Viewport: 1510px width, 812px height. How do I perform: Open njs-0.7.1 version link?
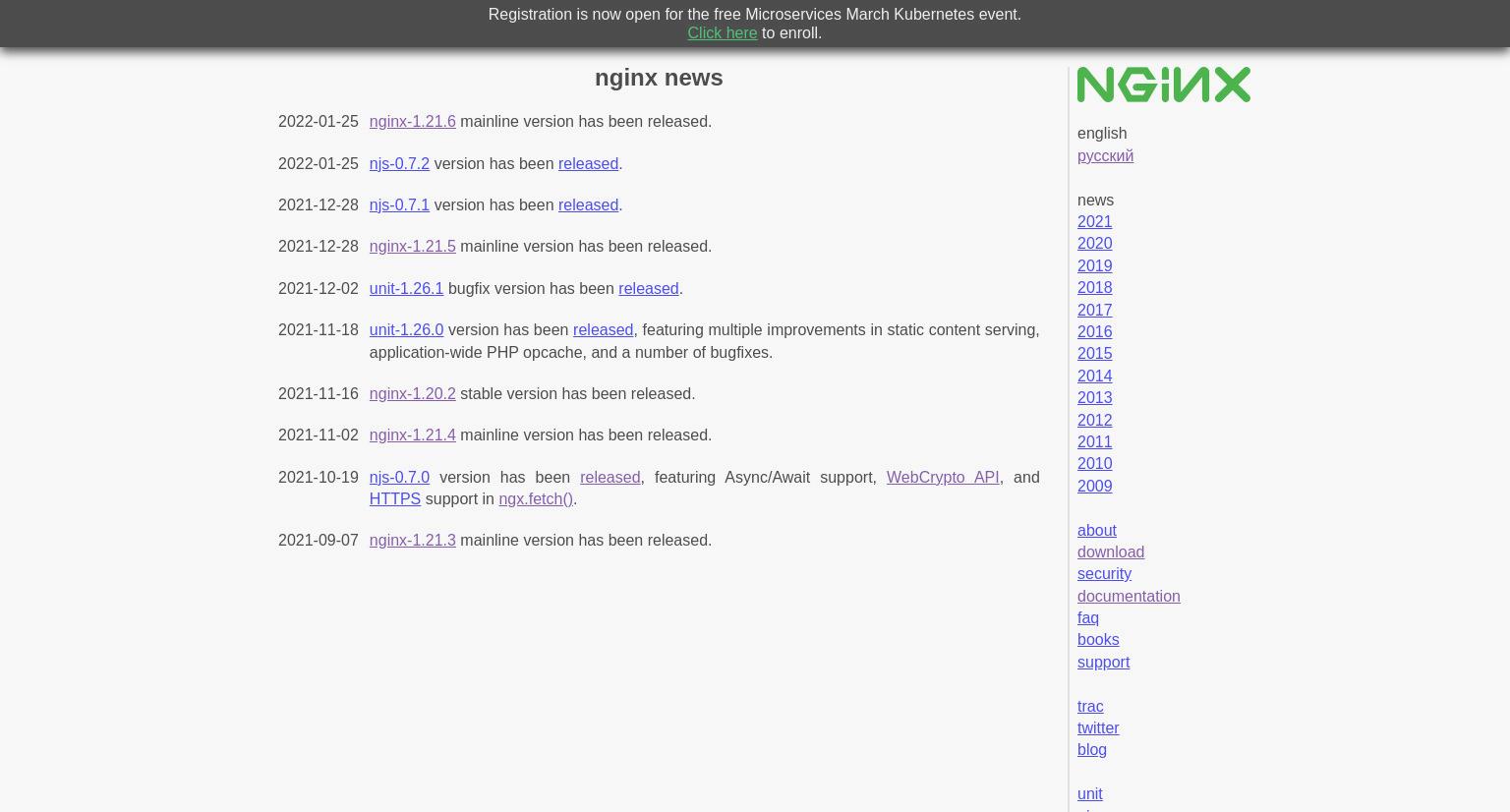tap(399, 204)
